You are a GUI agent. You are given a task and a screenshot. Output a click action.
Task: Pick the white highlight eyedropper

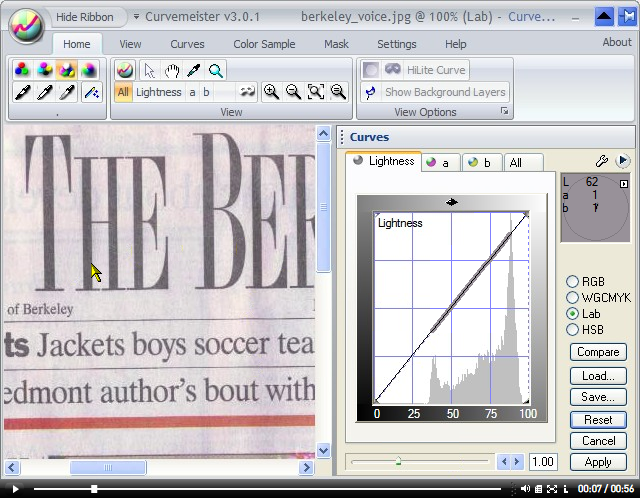(x=45, y=92)
